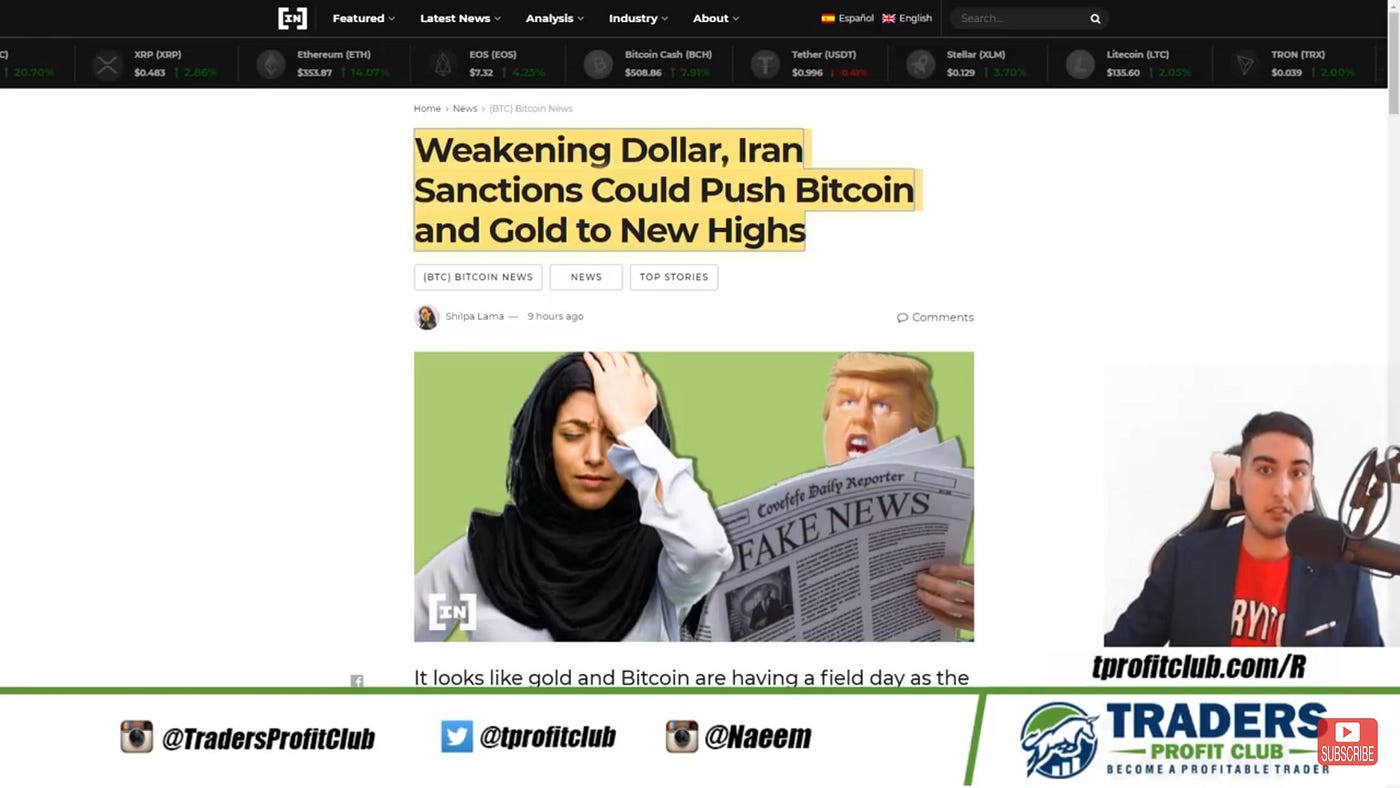
Task: Click the BeInCrypto logo in header
Action: [x=292, y=18]
